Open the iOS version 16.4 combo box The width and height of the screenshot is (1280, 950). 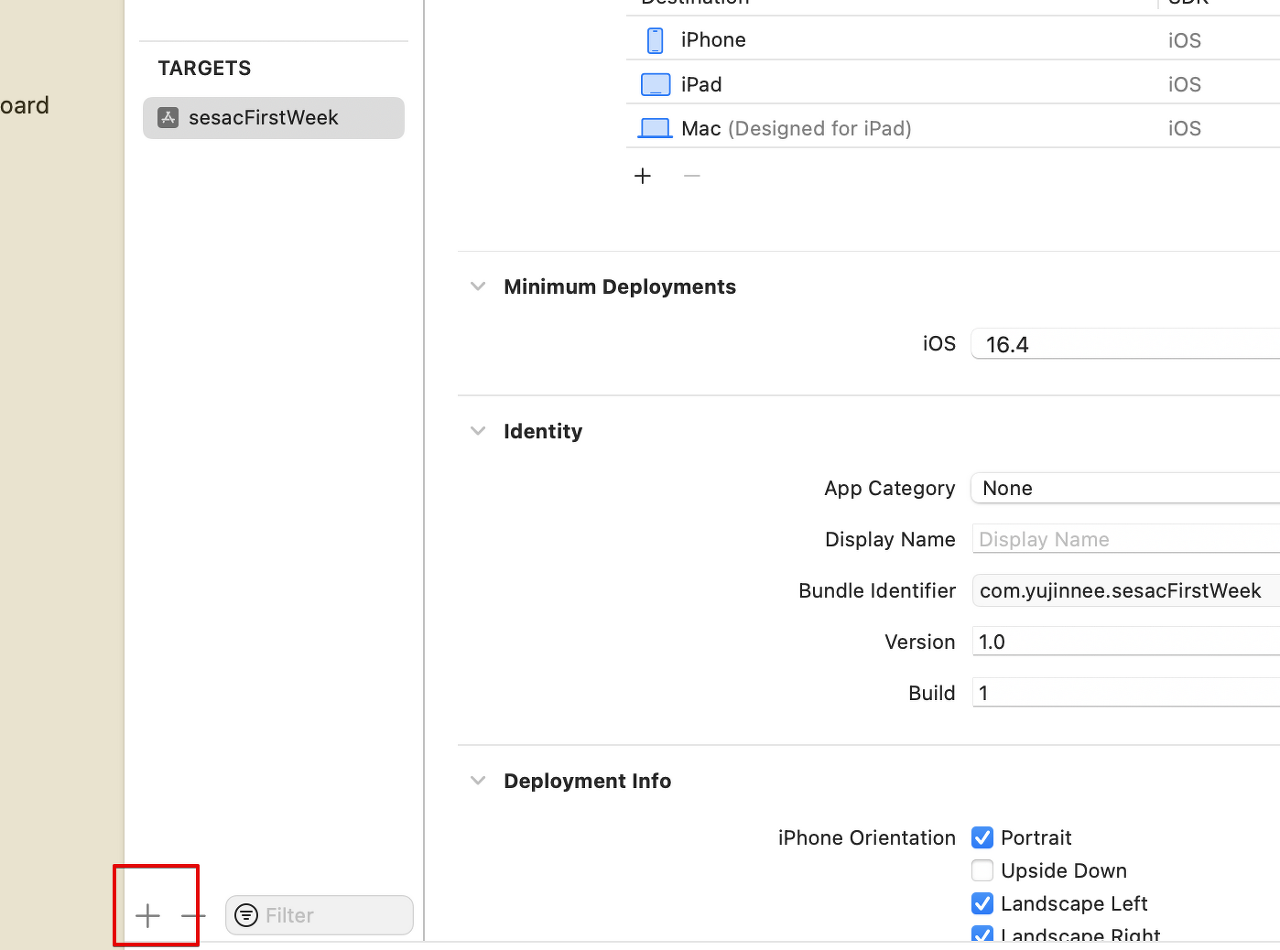tap(1126, 344)
